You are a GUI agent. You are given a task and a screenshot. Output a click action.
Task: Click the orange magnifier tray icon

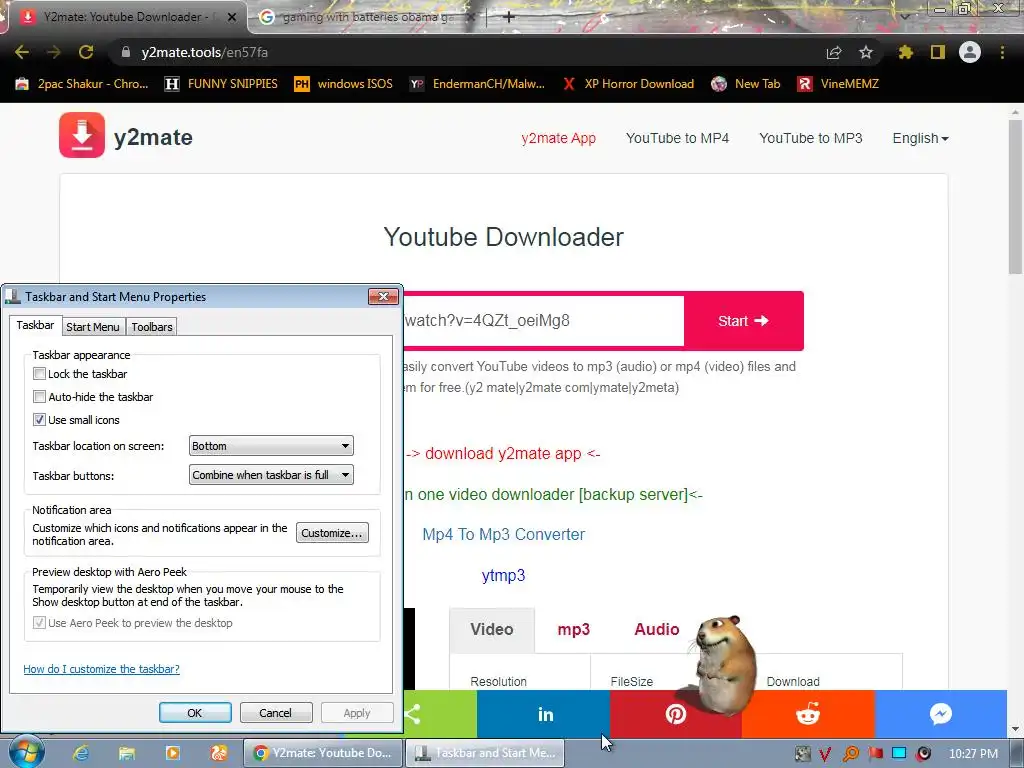pyautogui.click(x=850, y=754)
